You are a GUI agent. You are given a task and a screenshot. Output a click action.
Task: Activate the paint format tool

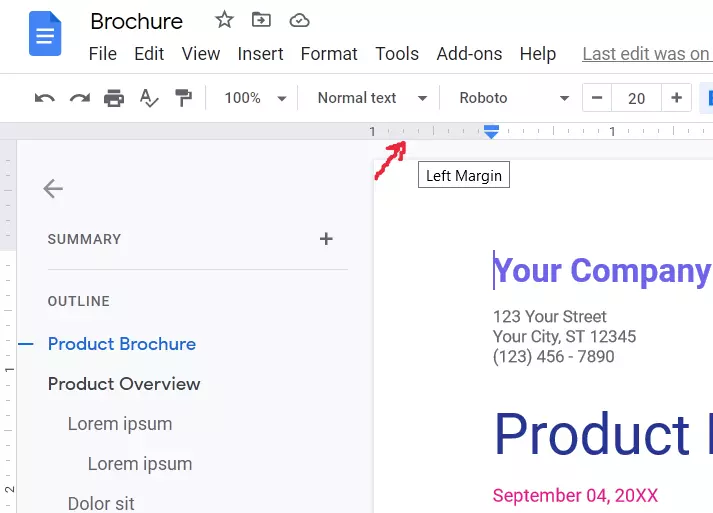(x=184, y=98)
